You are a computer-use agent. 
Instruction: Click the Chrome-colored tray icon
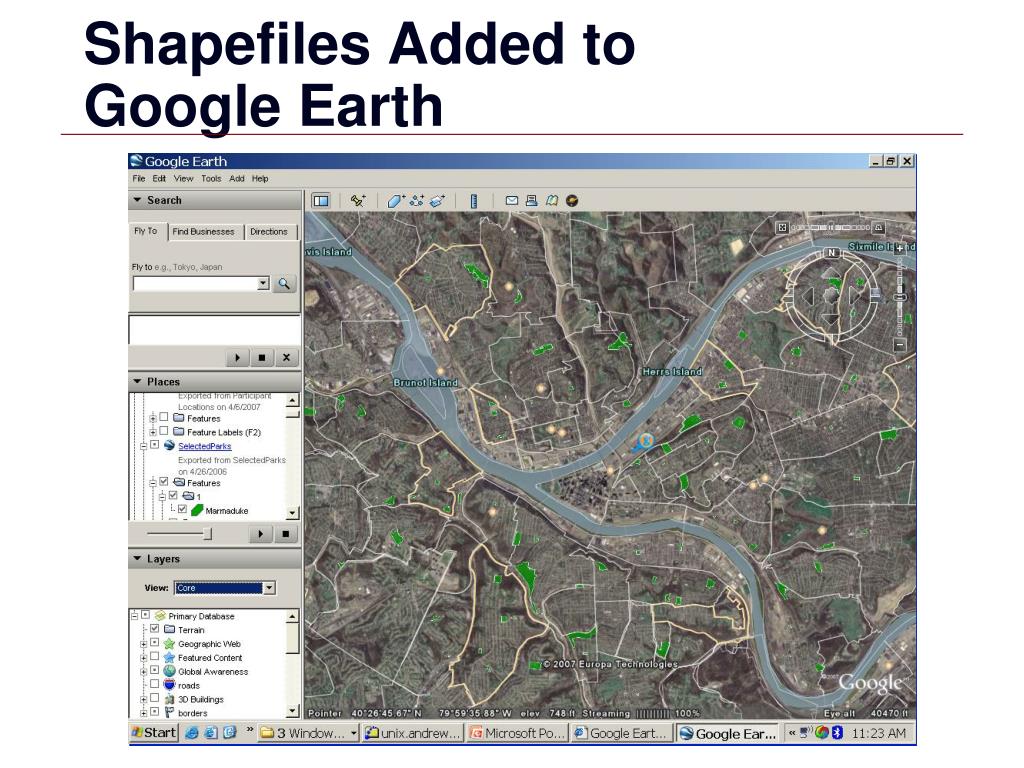(822, 733)
